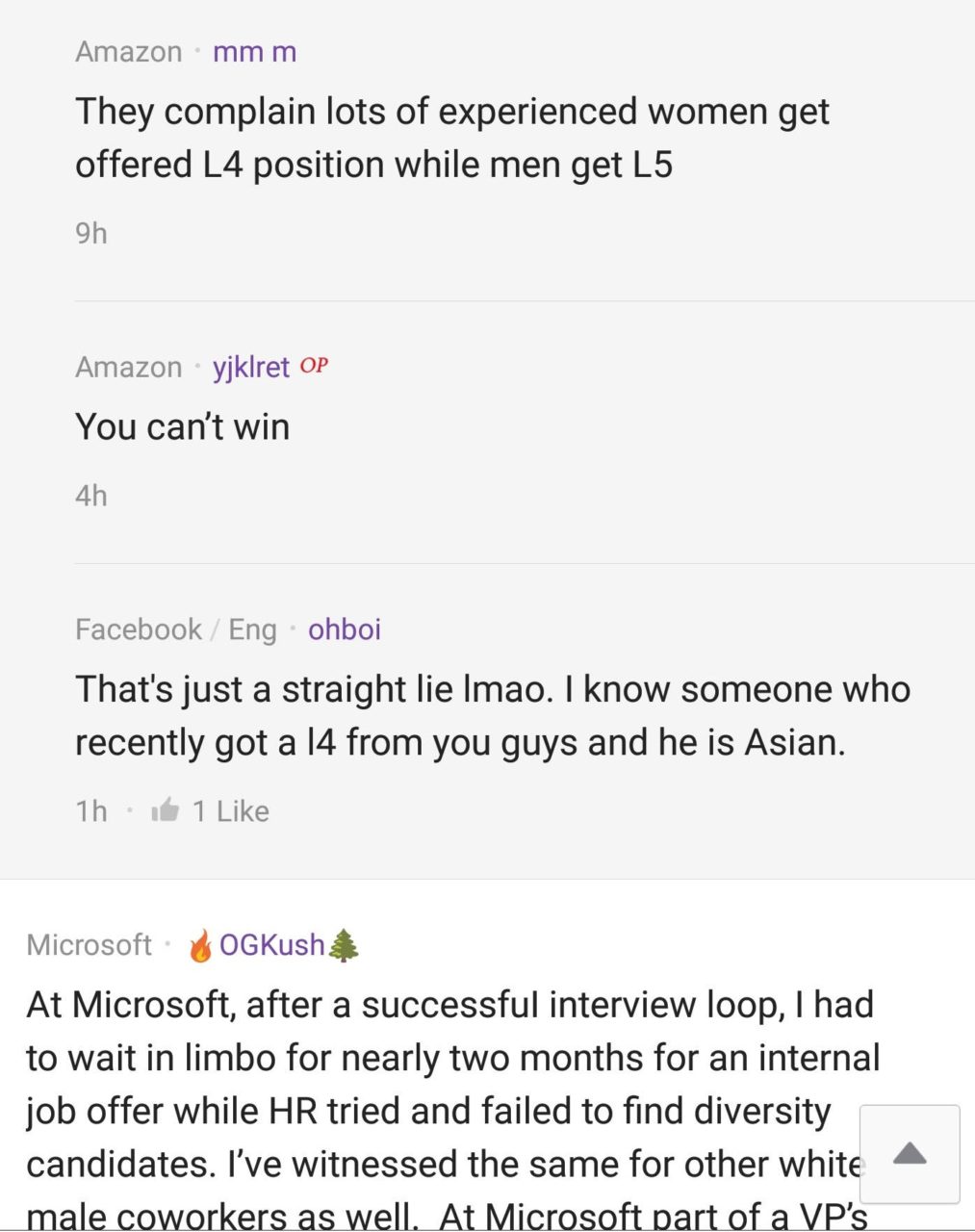Open user profile ohboi

click(x=345, y=629)
